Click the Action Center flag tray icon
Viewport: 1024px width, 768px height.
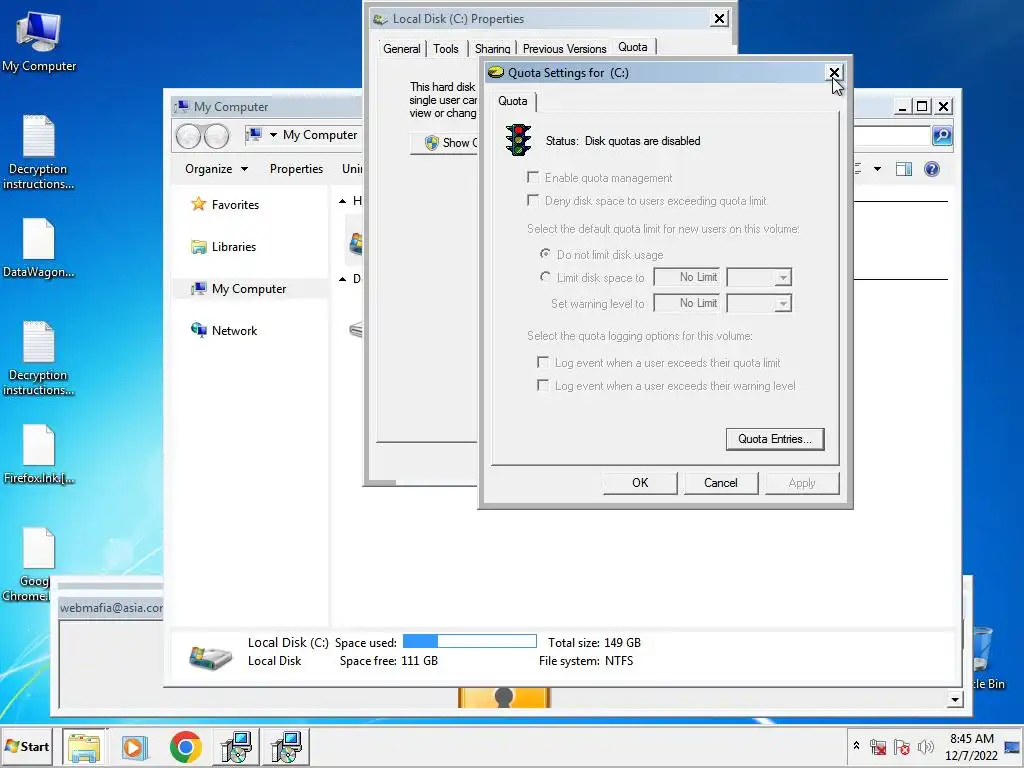pos(902,747)
